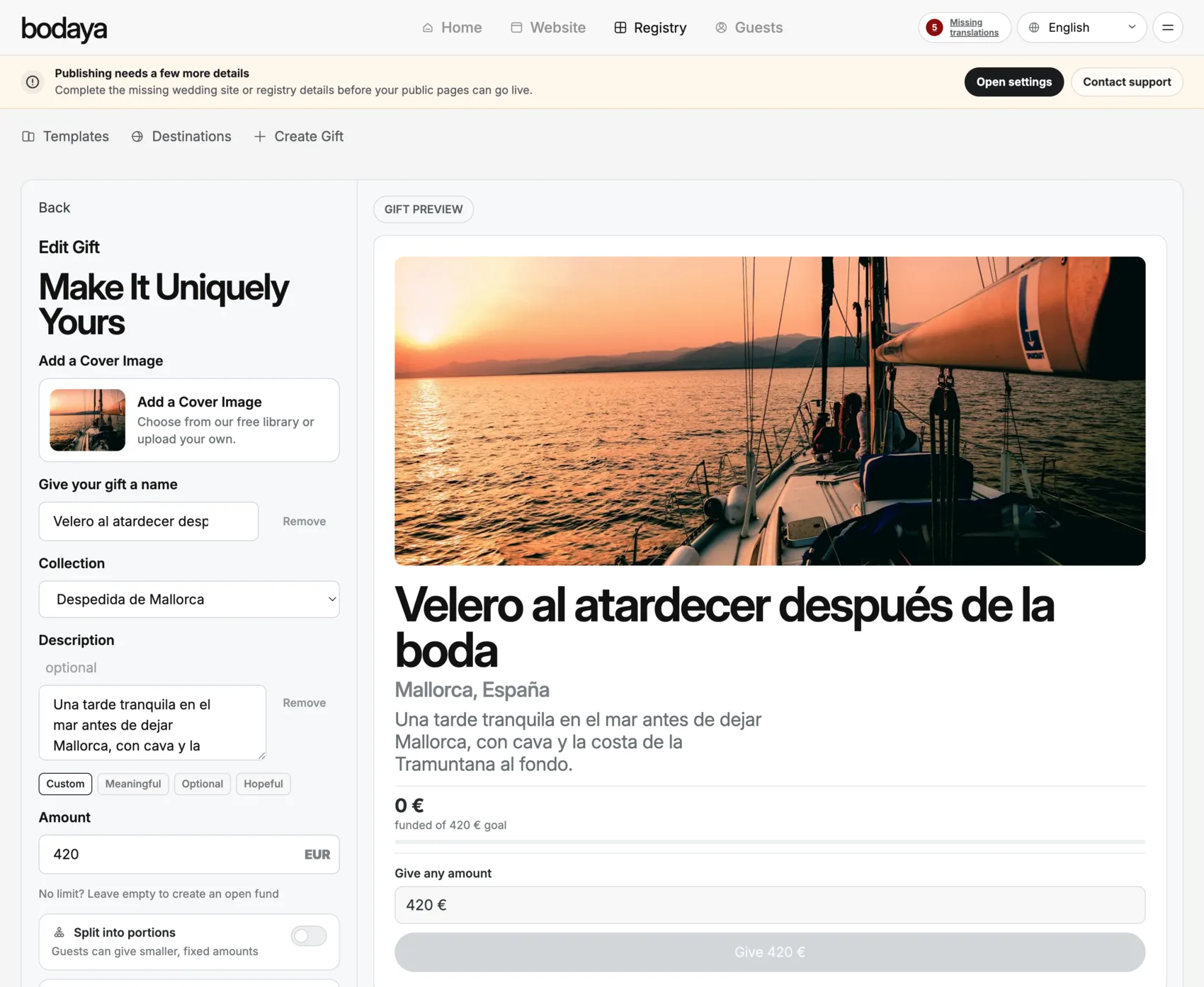Click the Templates book icon
This screenshot has width=1204, height=987.
point(28,137)
